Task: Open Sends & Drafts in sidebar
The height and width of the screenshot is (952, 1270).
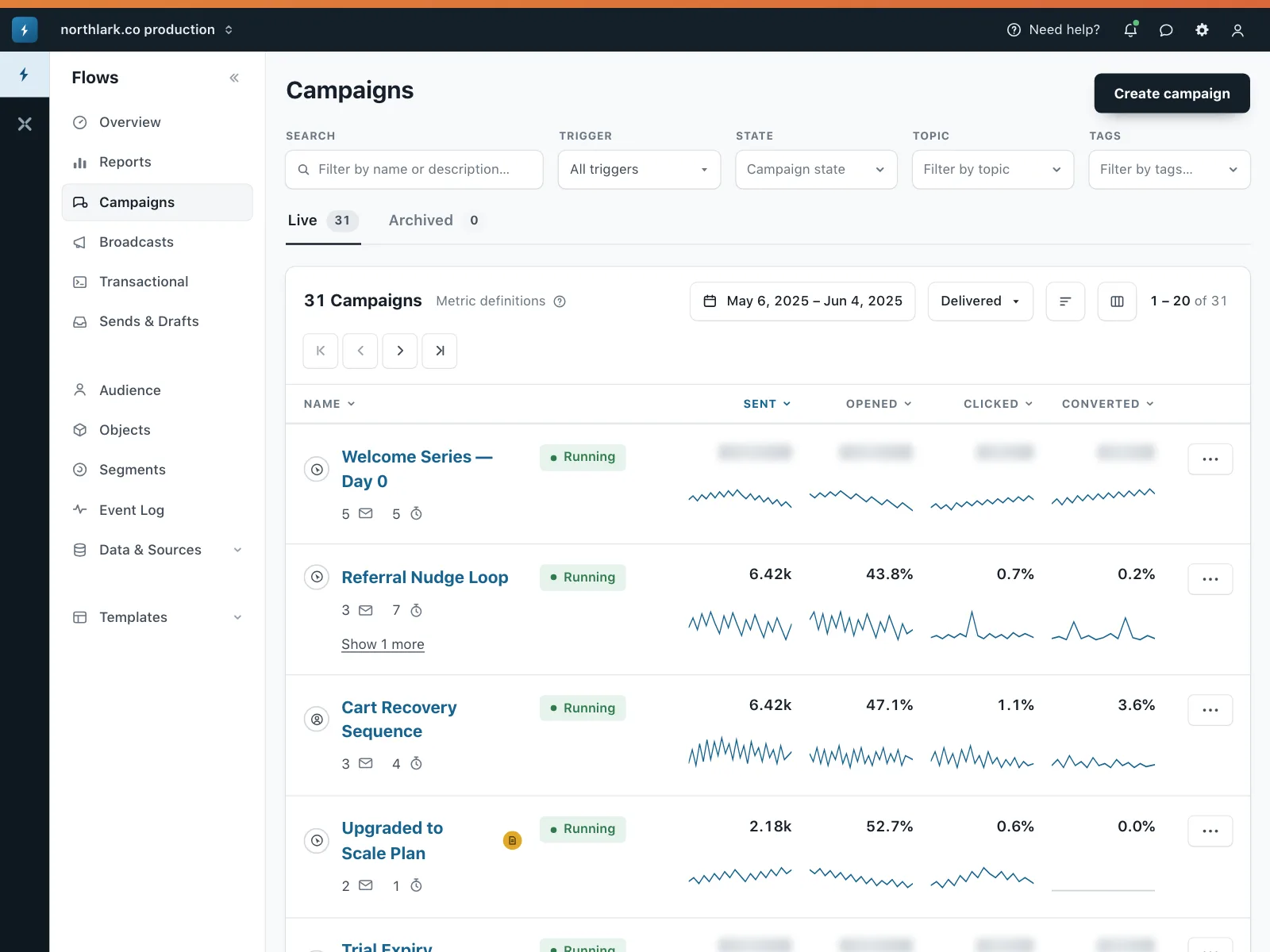Action: click(x=157, y=321)
